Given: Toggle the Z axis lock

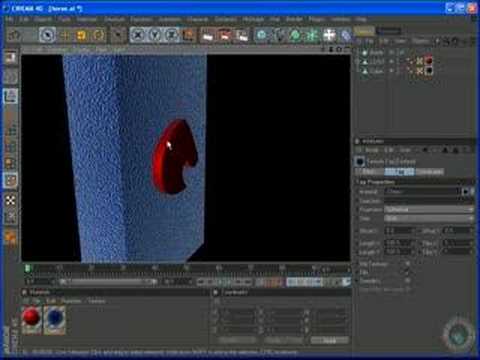Looking at the screenshot, I should (172, 35).
